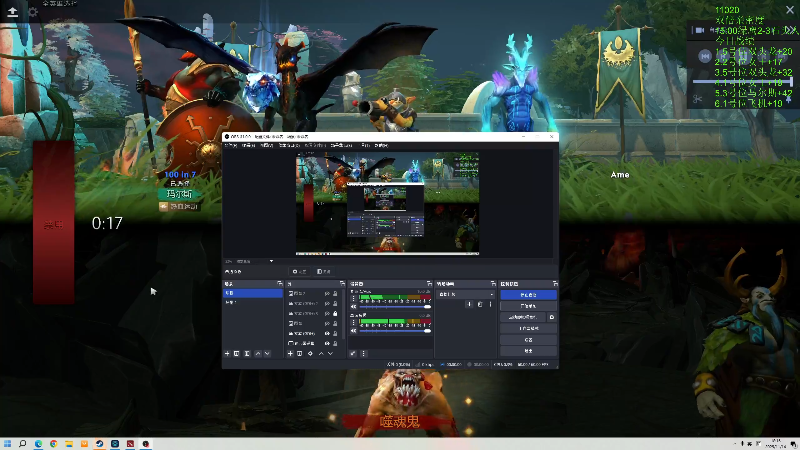Click the upload icon at game top-left
The width and height of the screenshot is (800, 450).
pos(13,11)
